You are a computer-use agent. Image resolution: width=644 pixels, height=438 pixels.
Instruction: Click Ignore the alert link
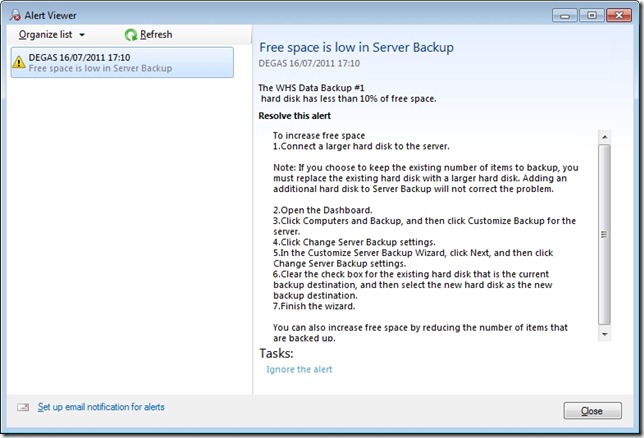coord(299,369)
